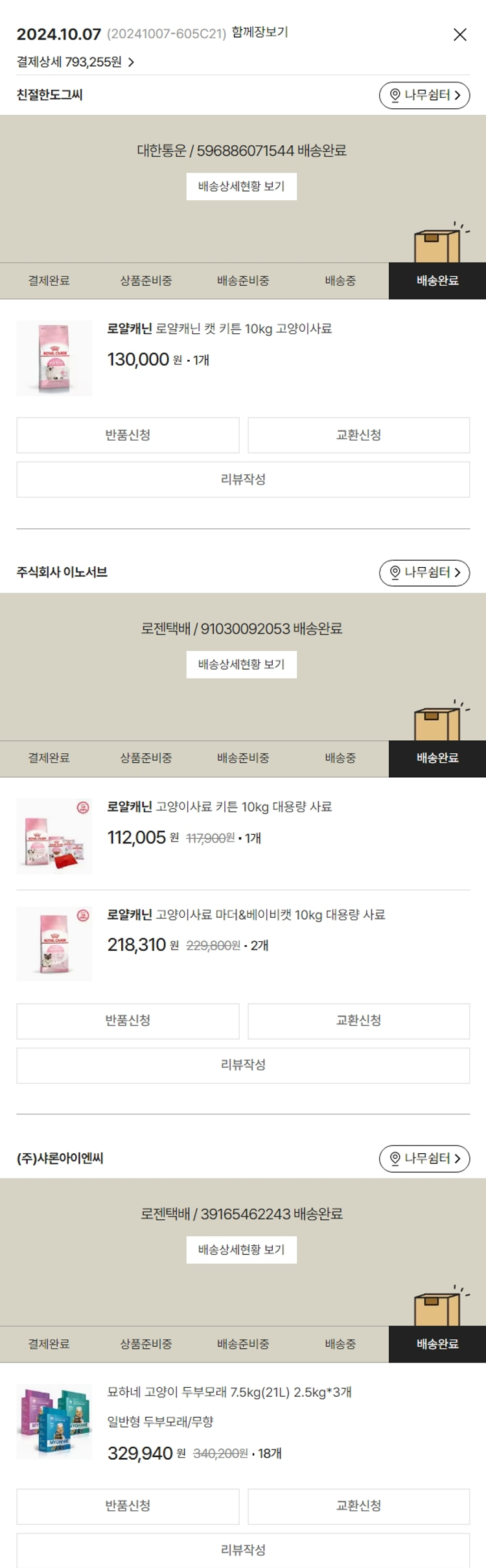The width and height of the screenshot is (486, 1568).
Task: View 배송상세현황 for 대한통운 shipment
Action: [242, 187]
